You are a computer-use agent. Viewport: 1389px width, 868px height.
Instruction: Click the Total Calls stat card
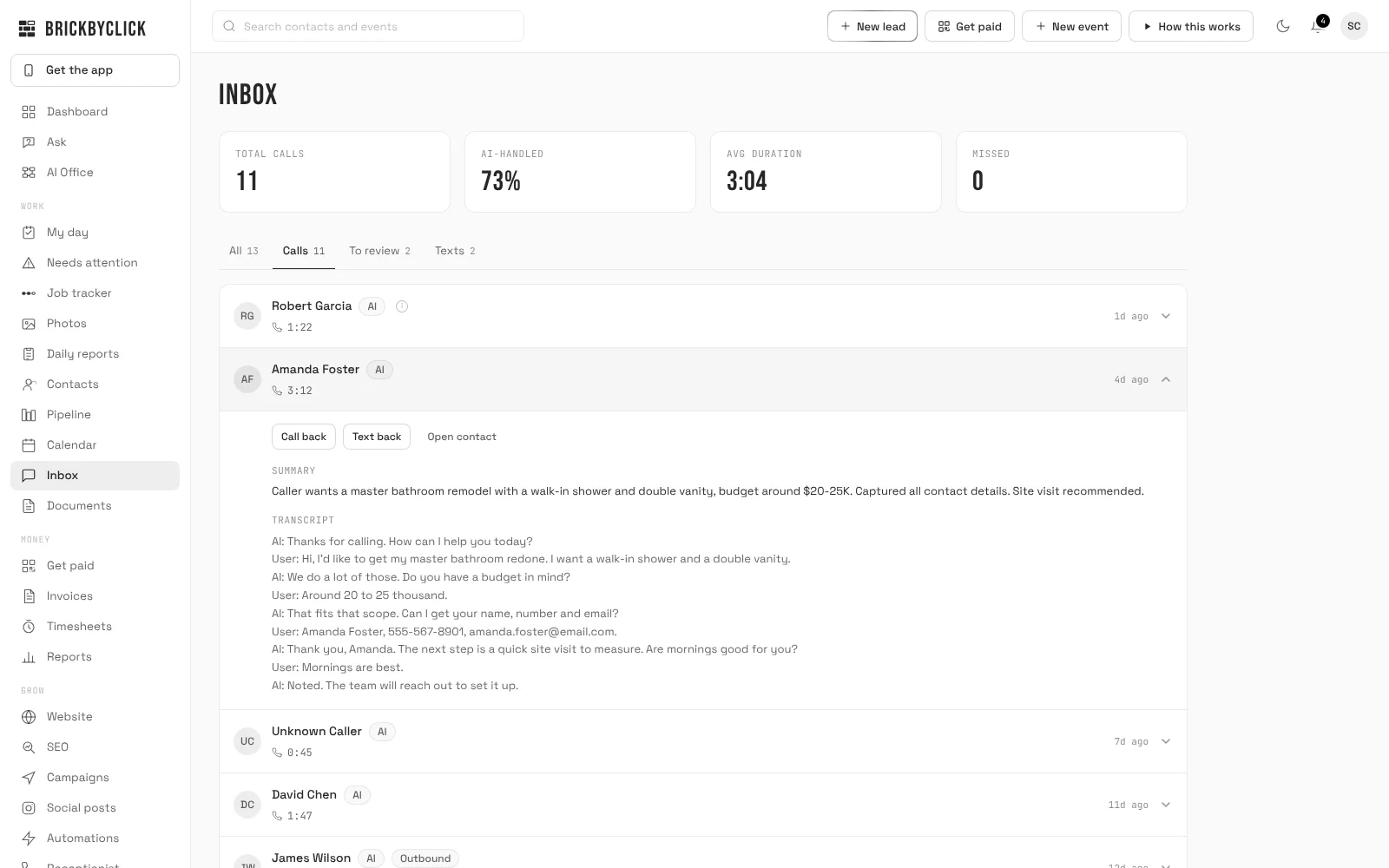[334, 172]
